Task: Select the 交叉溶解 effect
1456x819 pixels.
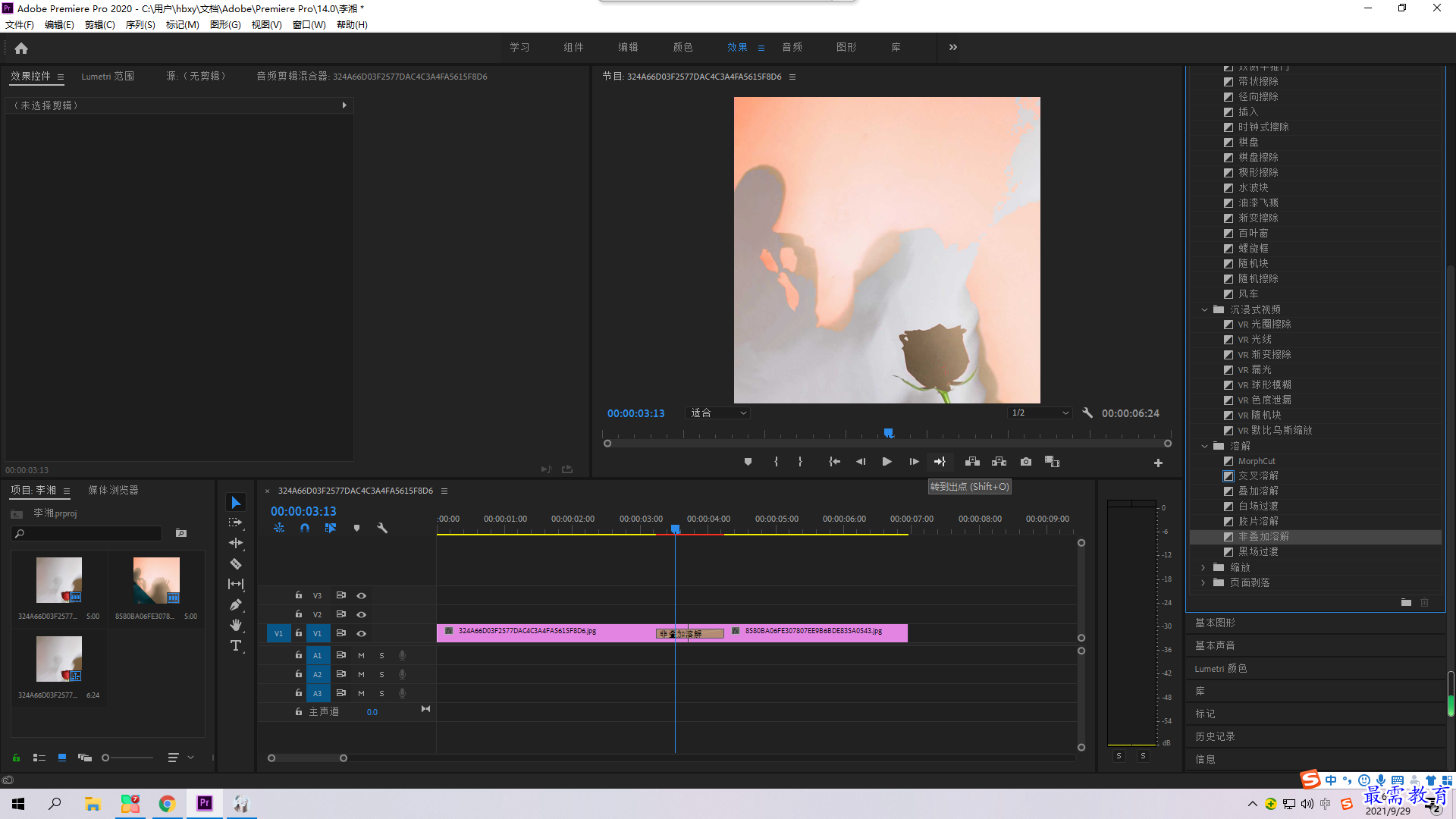Action: point(1258,475)
